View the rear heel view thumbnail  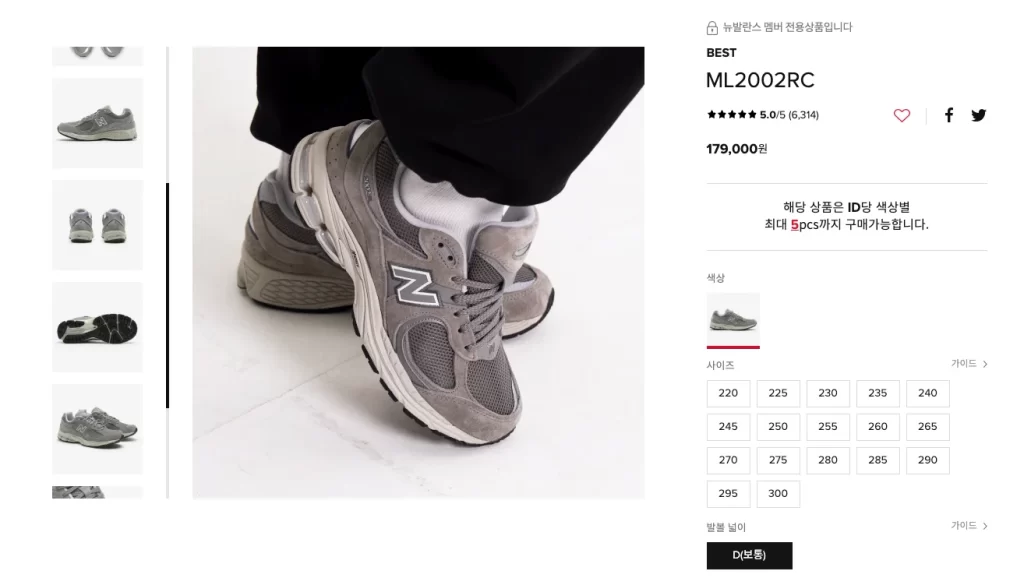click(97, 225)
